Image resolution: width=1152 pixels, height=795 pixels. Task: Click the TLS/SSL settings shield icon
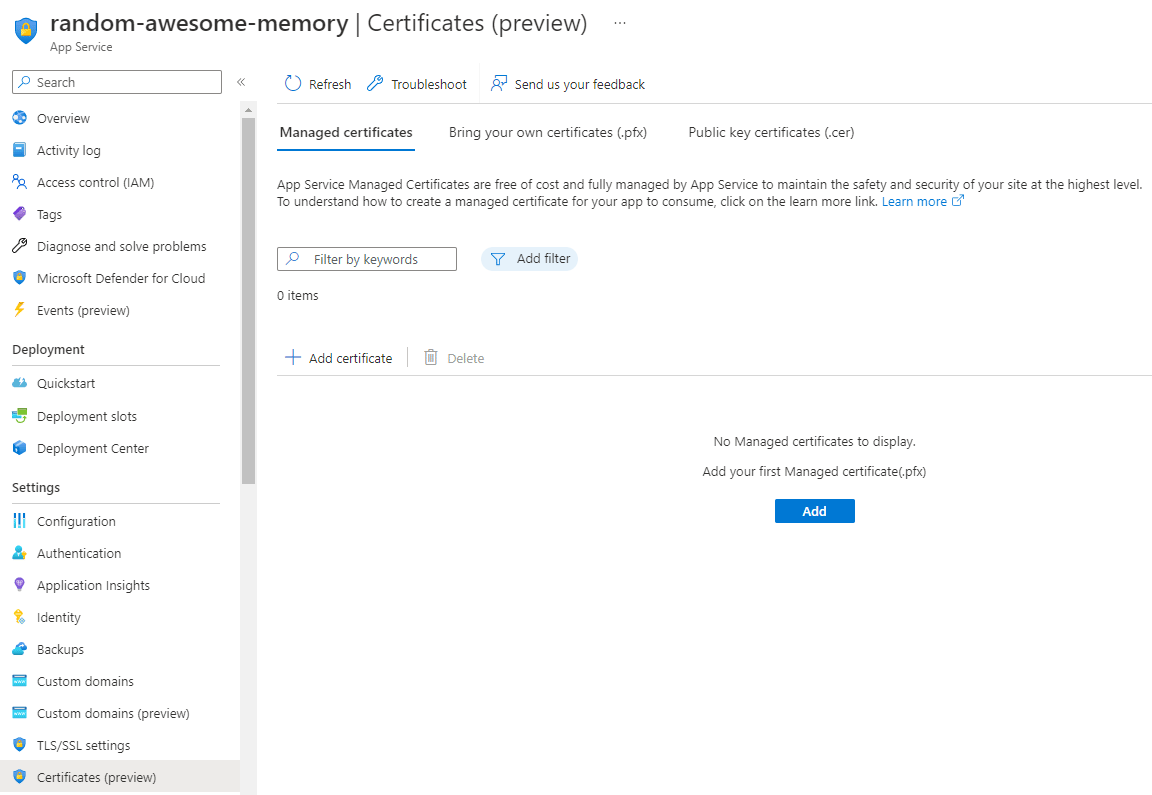(x=20, y=744)
